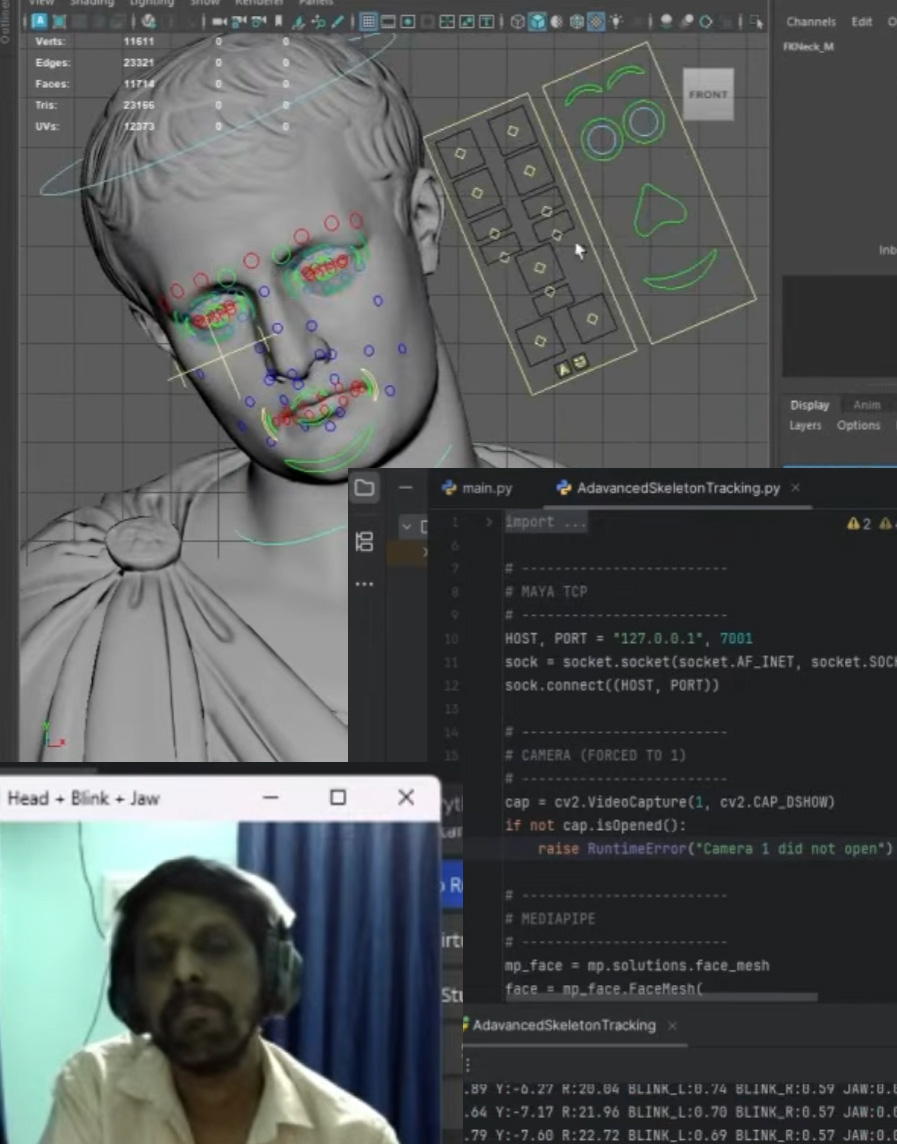The width and height of the screenshot is (897, 1144).
Task: Open the run console vertical dots menu
Action: [x=468, y=1065]
